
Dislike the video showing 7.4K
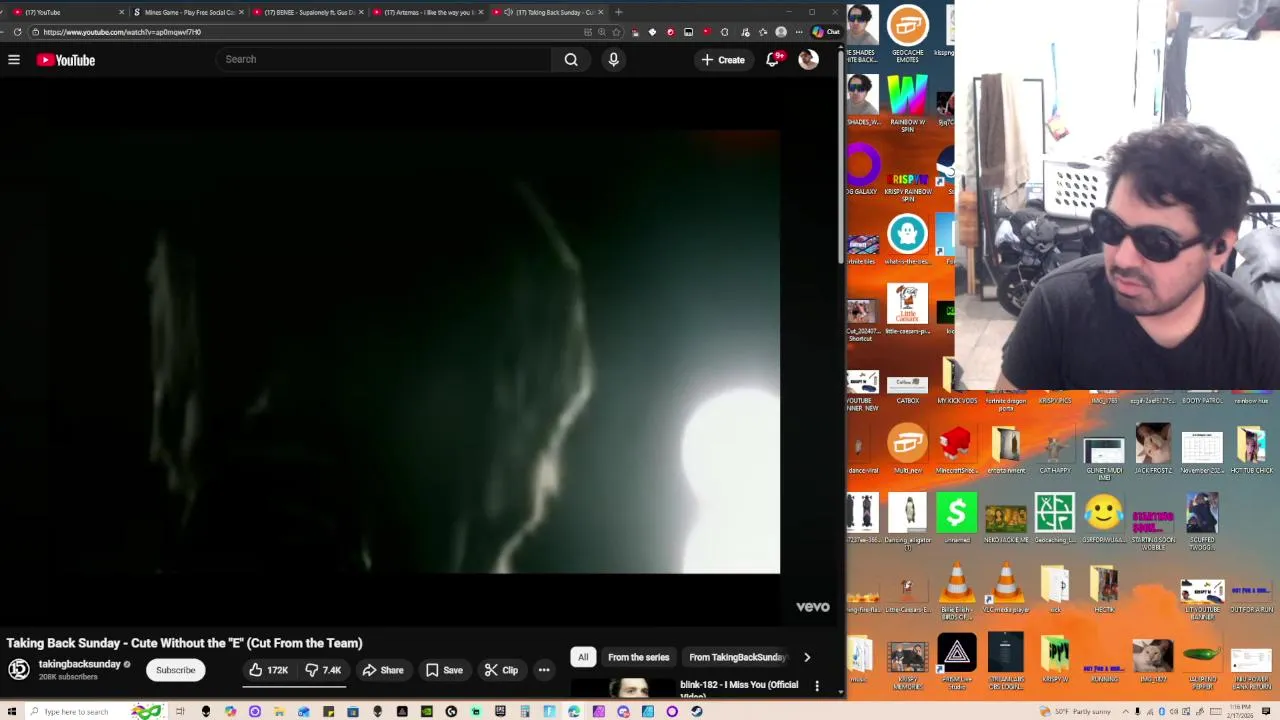click(x=324, y=670)
